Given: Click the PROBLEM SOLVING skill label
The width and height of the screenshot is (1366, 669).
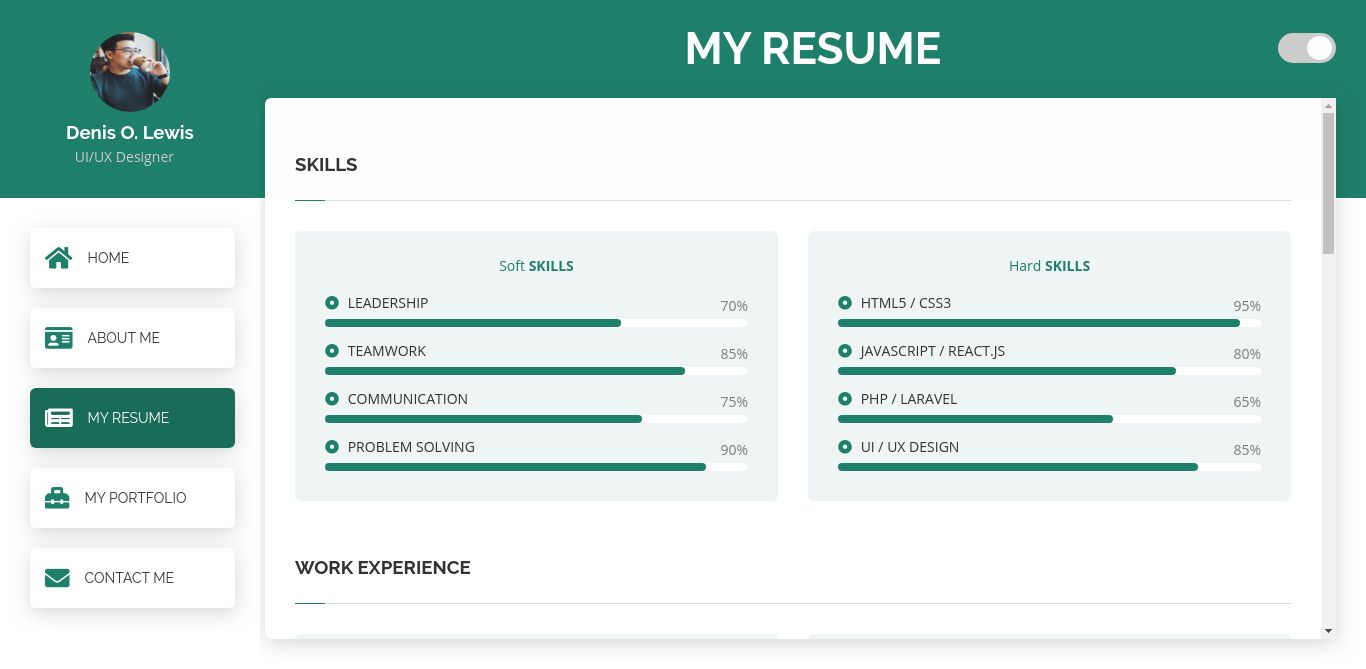Looking at the screenshot, I should pos(411,447).
